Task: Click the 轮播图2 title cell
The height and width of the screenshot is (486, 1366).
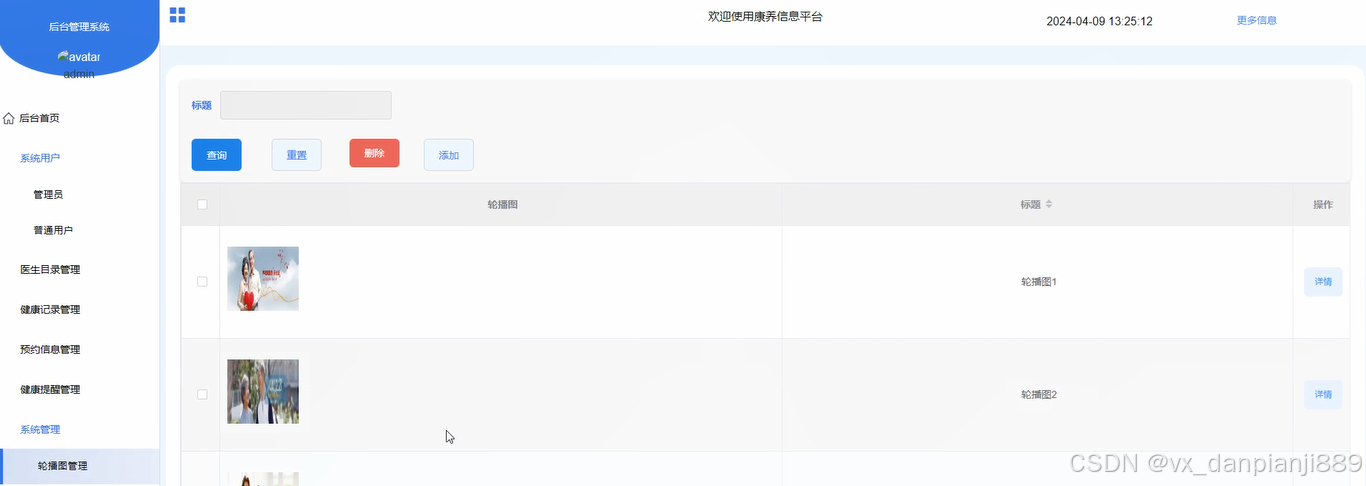Action: pos(1039,395)
